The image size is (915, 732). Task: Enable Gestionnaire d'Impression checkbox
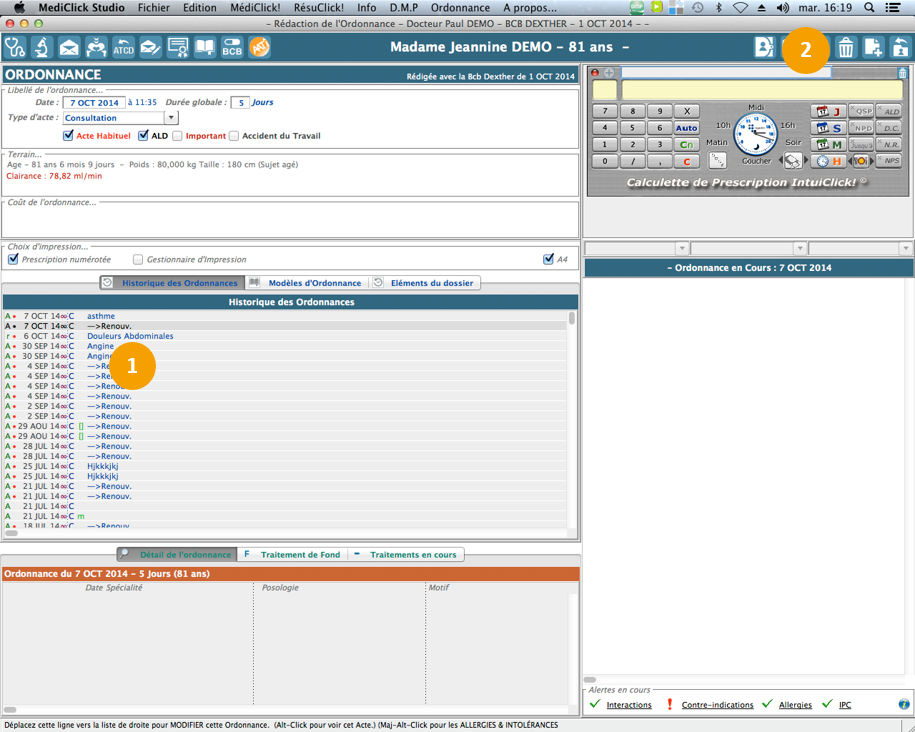tap(138, 259)
